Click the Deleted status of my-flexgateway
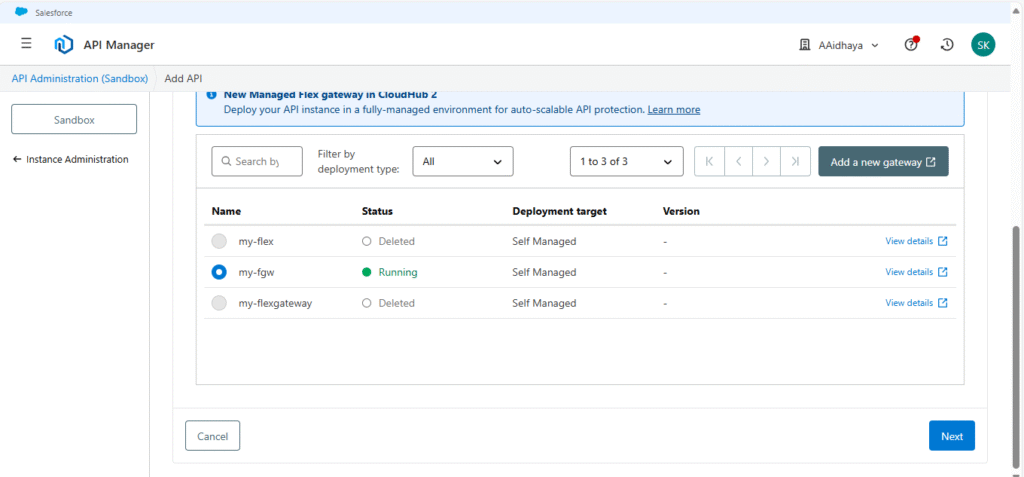Viewport: 1024px width, 477px height. point(388,303)
